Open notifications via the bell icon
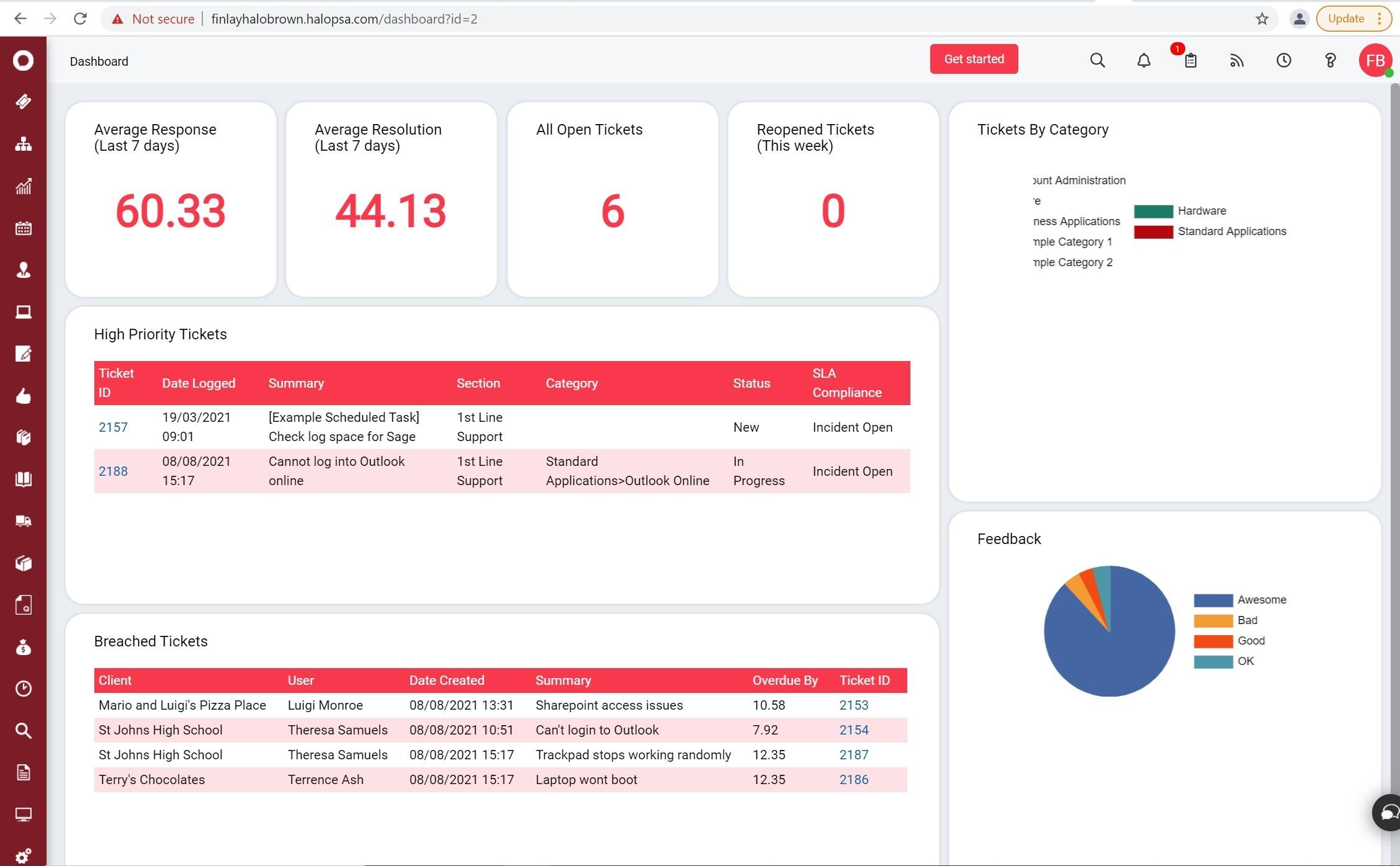This screenshot has height=866, width=1400. pyautogui.click(x=1144, y=60)
